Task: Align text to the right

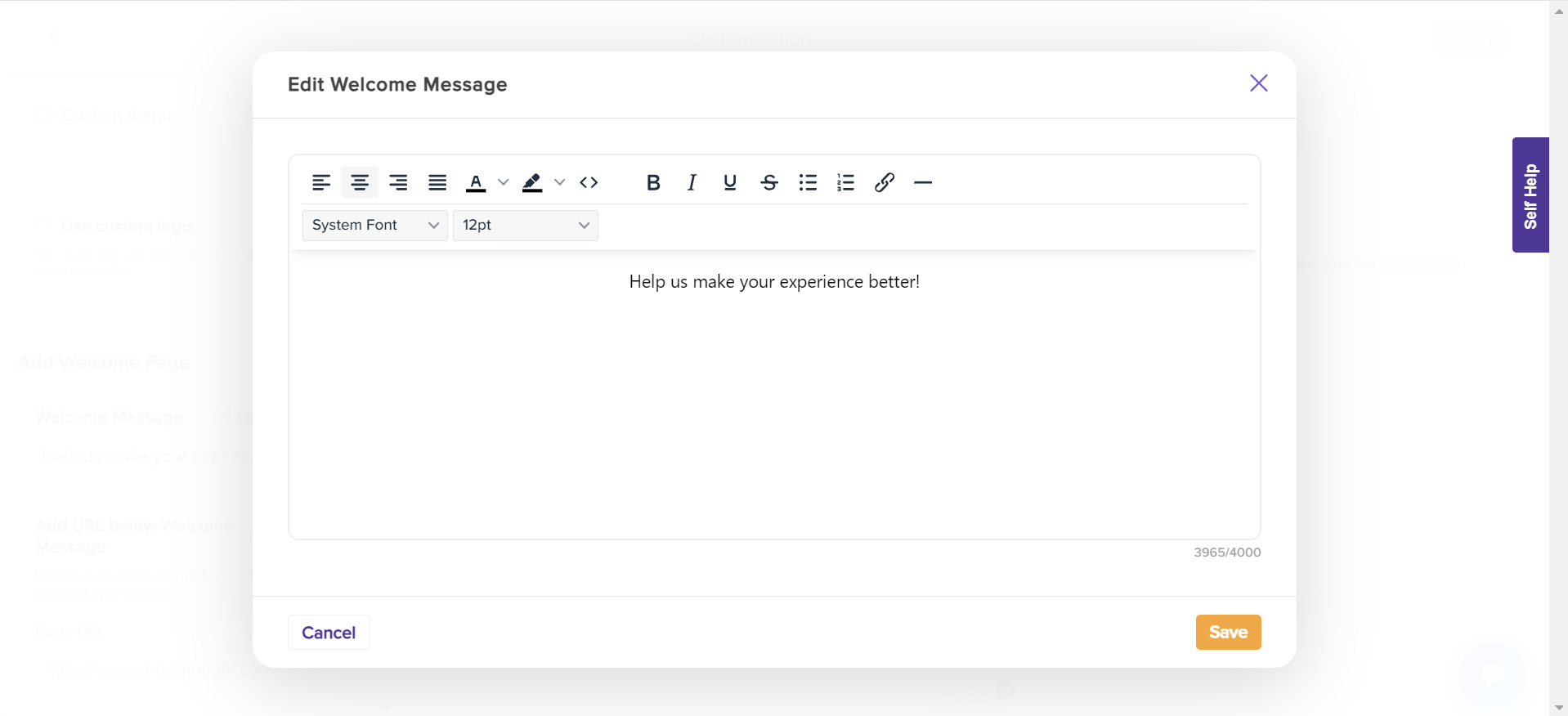Action: [398, 182]
